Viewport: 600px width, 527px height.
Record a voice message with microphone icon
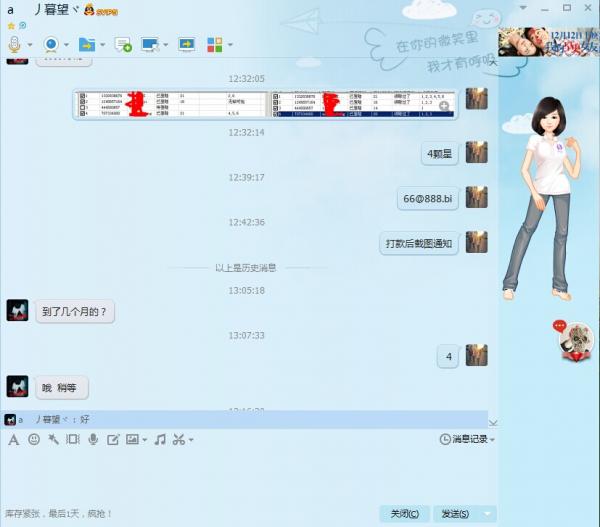[93, 439]
